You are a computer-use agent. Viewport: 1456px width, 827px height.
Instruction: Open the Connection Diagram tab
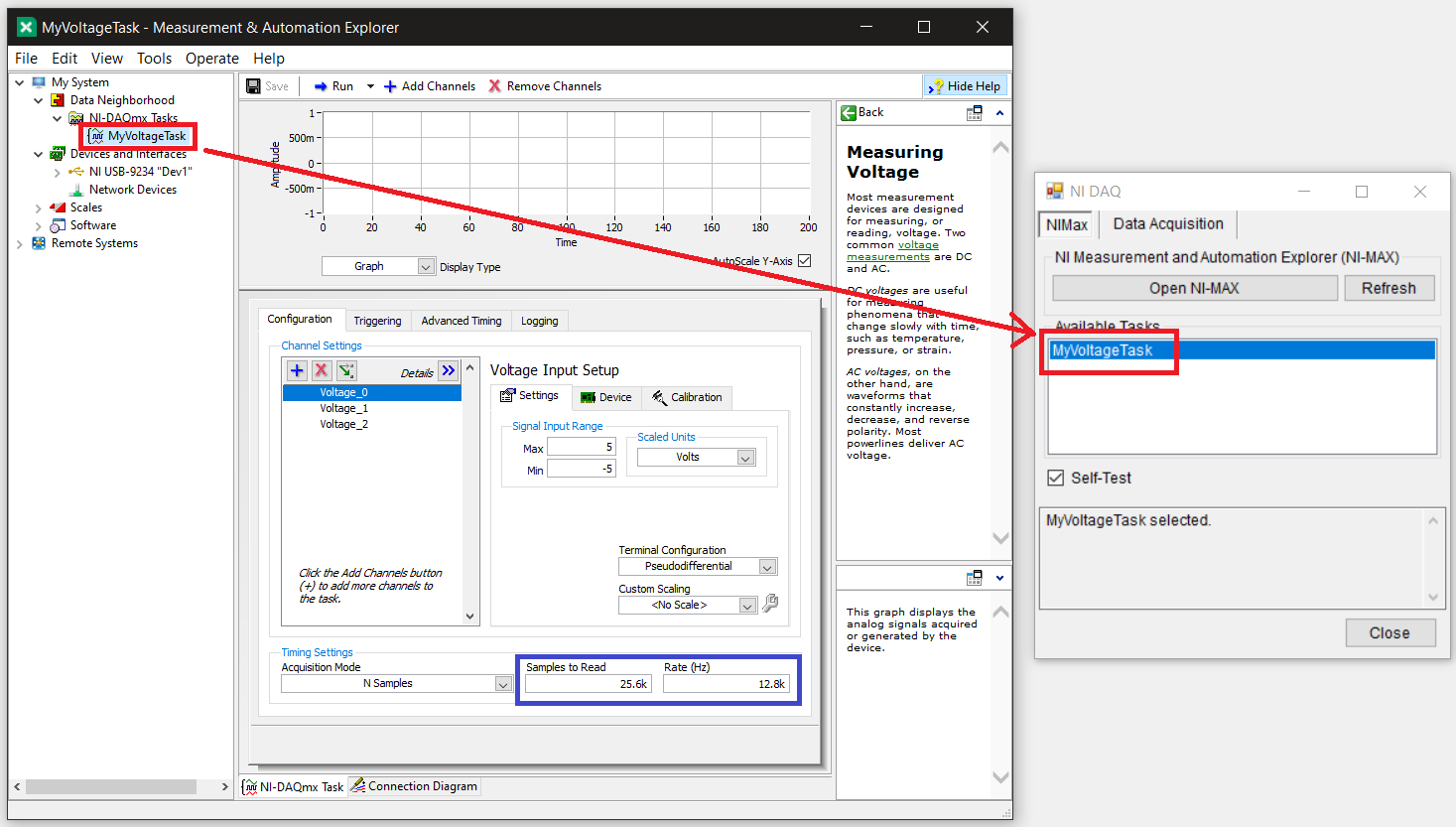coord(414,786)
